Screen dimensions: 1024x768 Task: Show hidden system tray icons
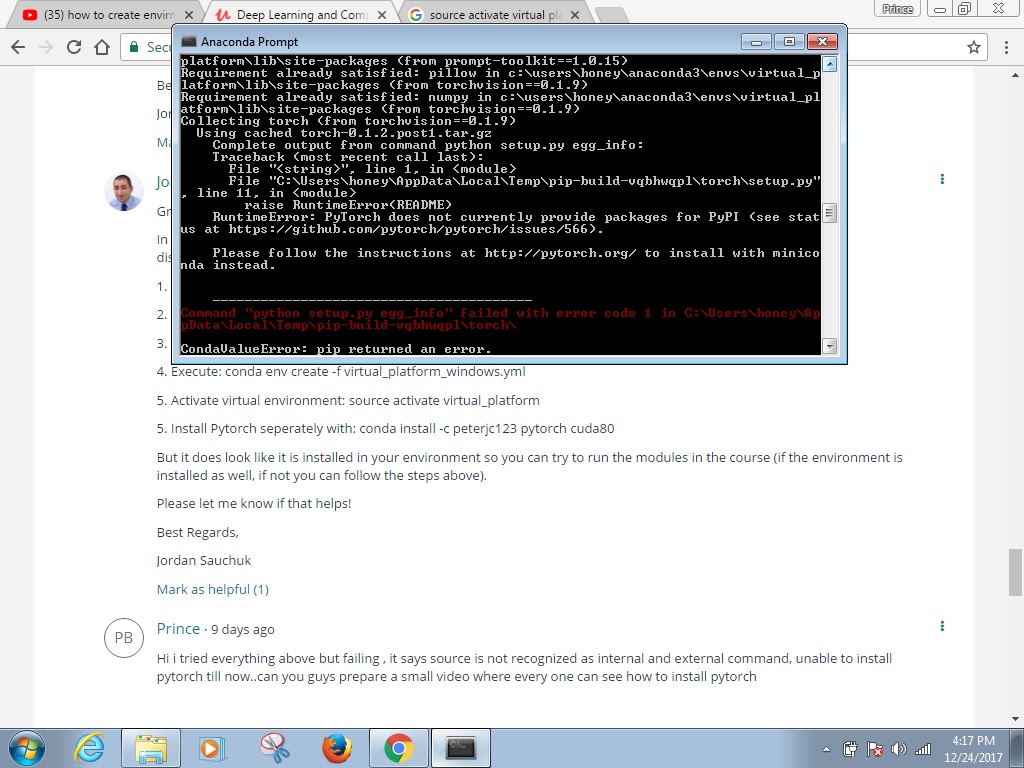[x=827, y=749]
